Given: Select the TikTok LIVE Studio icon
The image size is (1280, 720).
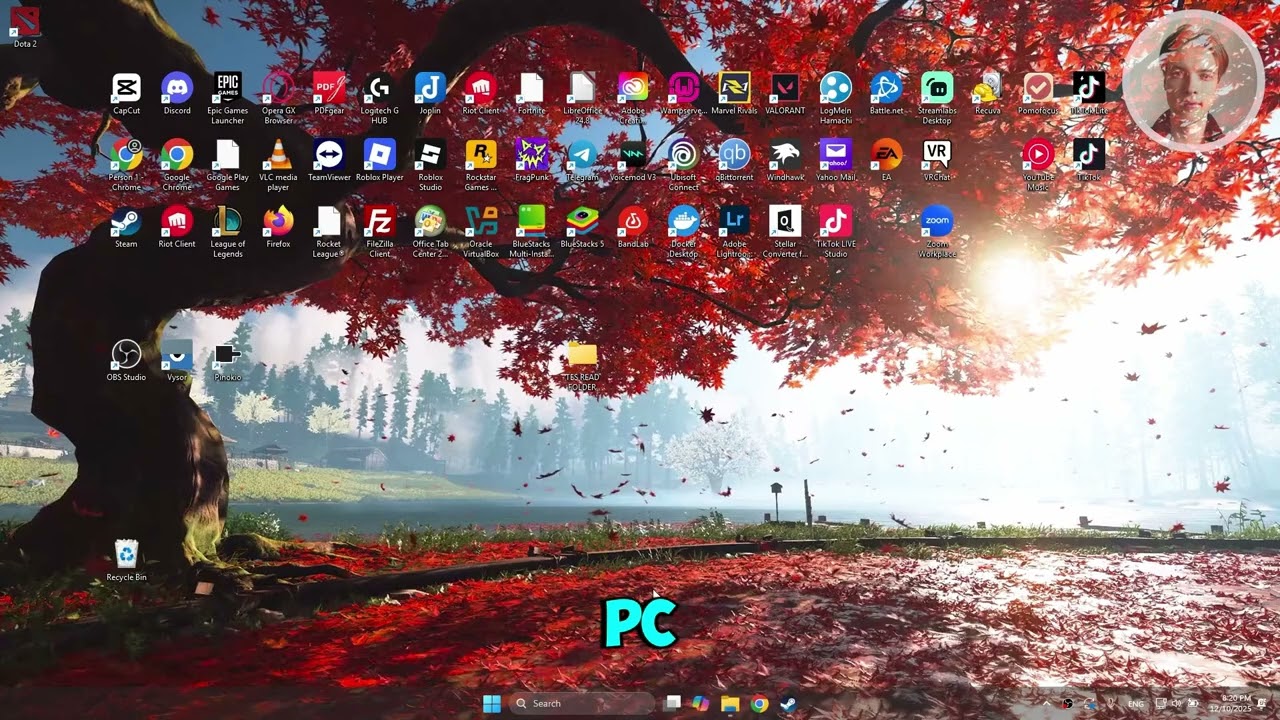Looking at the screenshot, I should point(835,231).
